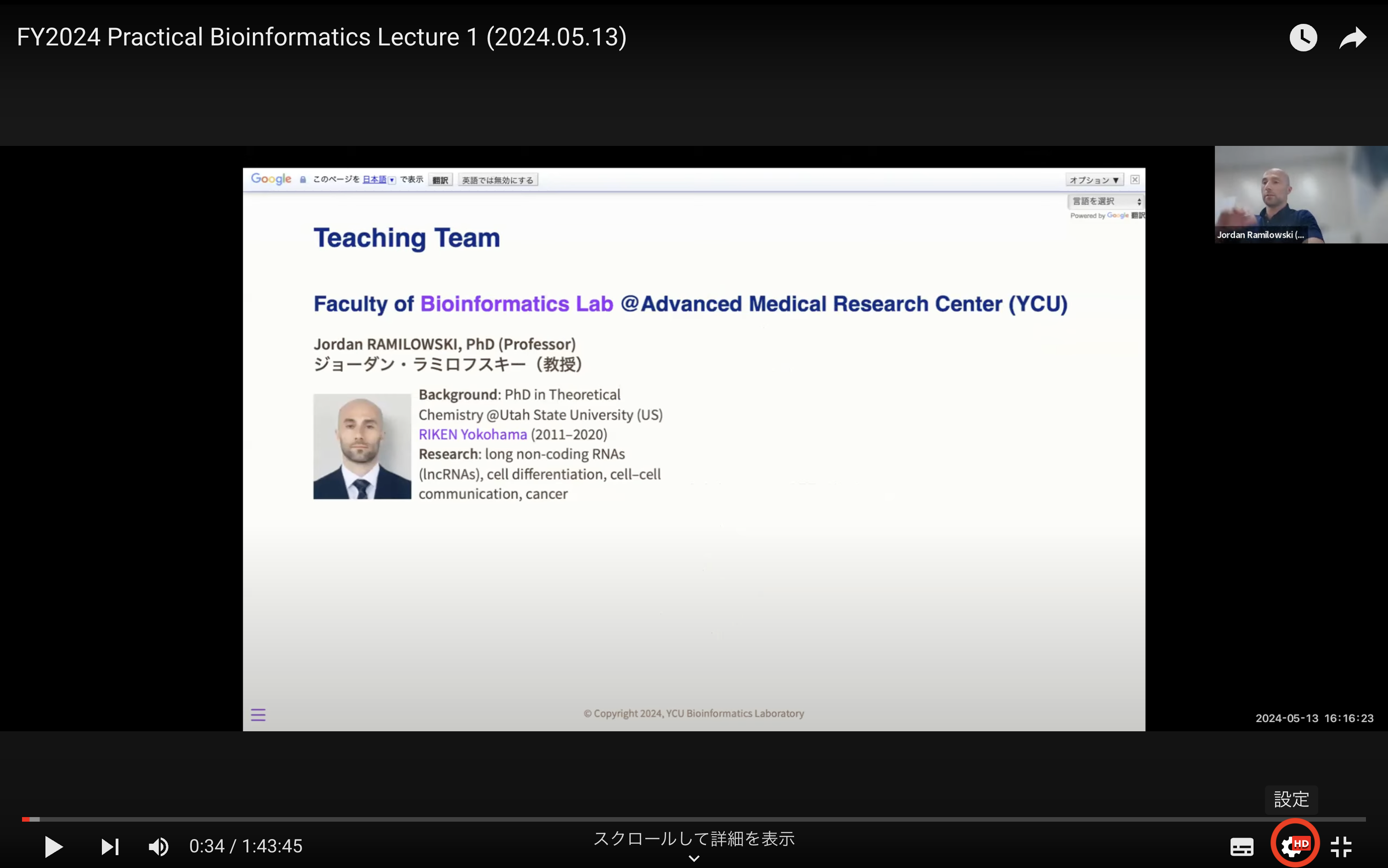Click the Share arrow icon
1388x868 pixels.
(x=1352, y=38)
